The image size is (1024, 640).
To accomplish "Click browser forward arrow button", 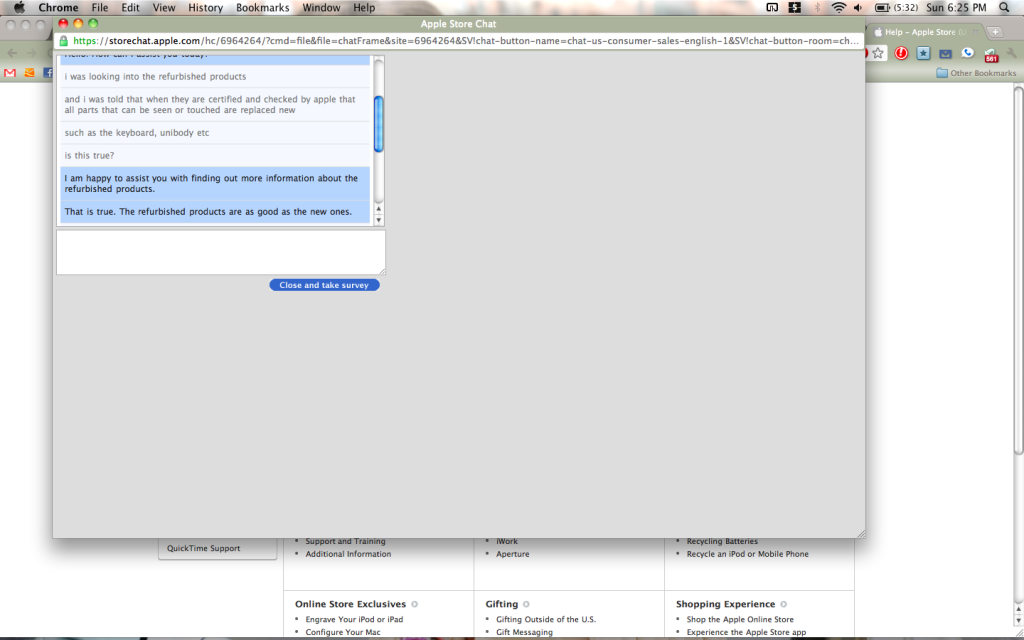I will pyautogui.click(x=31, y=54).
